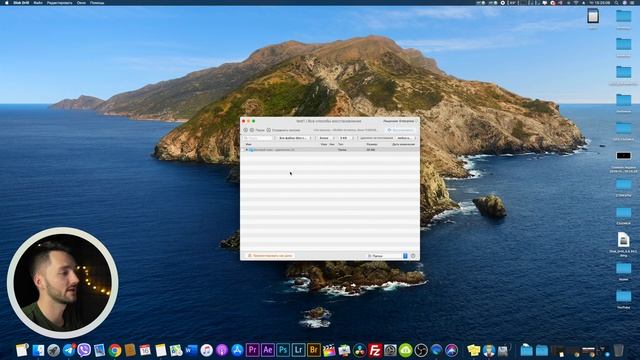The width and height of the screenshot is (640, 360).
Task: Sort results by the date modified column
Action: coord(403,144)
